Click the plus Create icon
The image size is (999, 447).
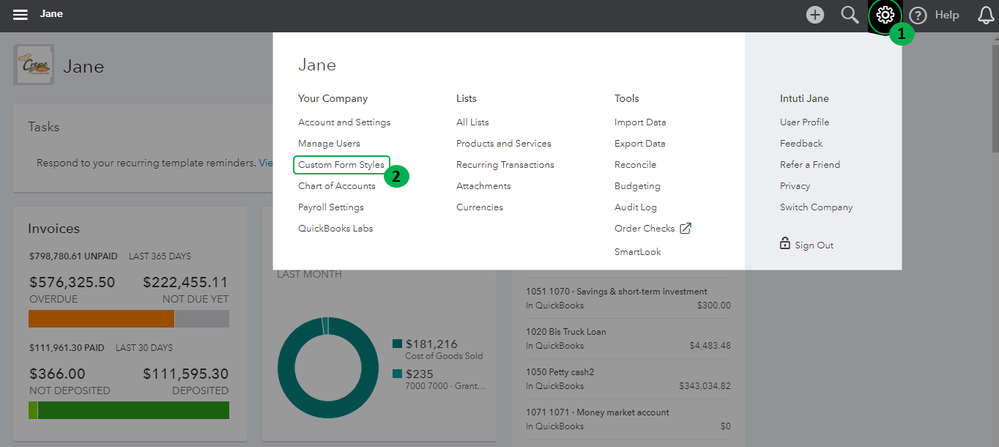pyautogui.click(x=816, y=15)
